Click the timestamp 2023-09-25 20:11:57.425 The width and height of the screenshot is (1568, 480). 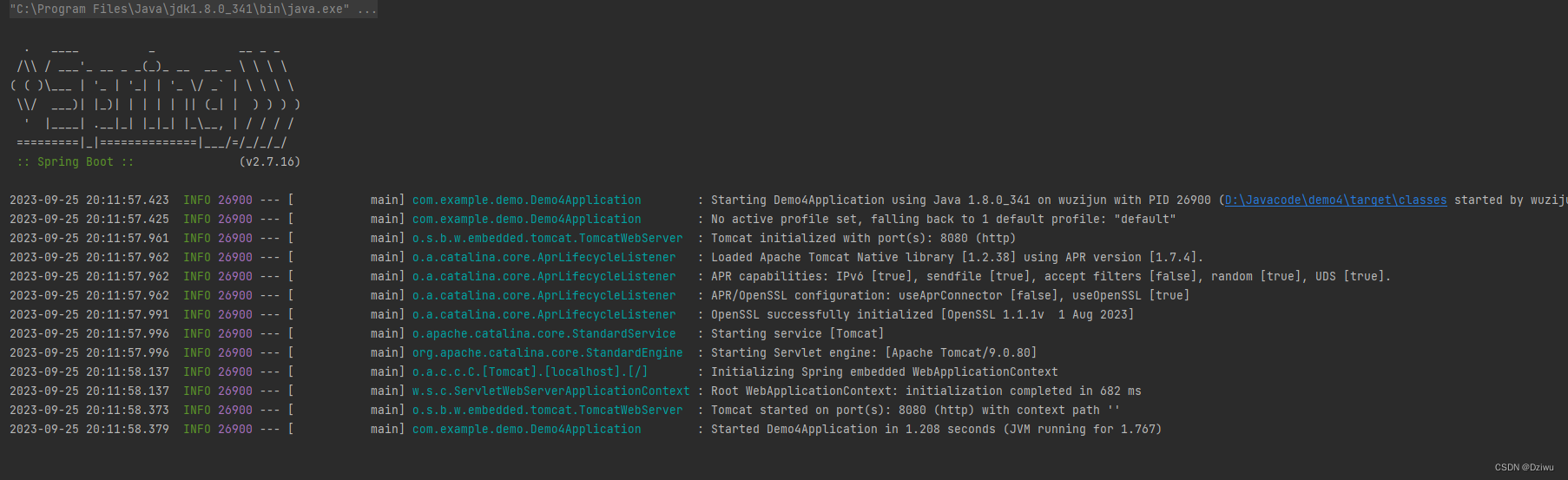click(89, 220)
